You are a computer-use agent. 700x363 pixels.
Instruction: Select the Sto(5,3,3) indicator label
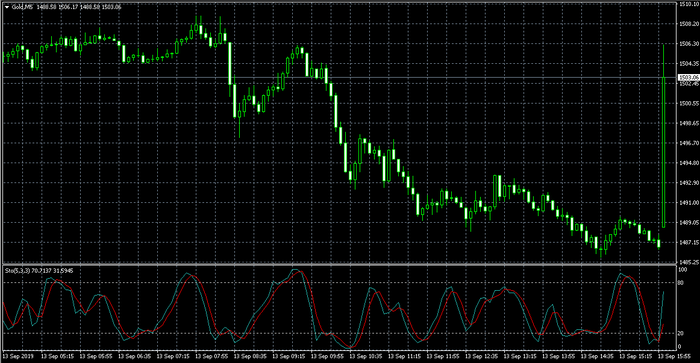pyautogui.click(x=17, y=271)
